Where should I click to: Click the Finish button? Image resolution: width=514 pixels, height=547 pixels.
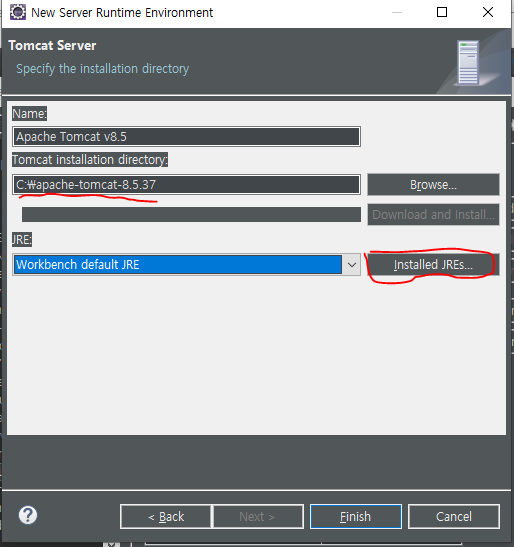tap(356, 516)
